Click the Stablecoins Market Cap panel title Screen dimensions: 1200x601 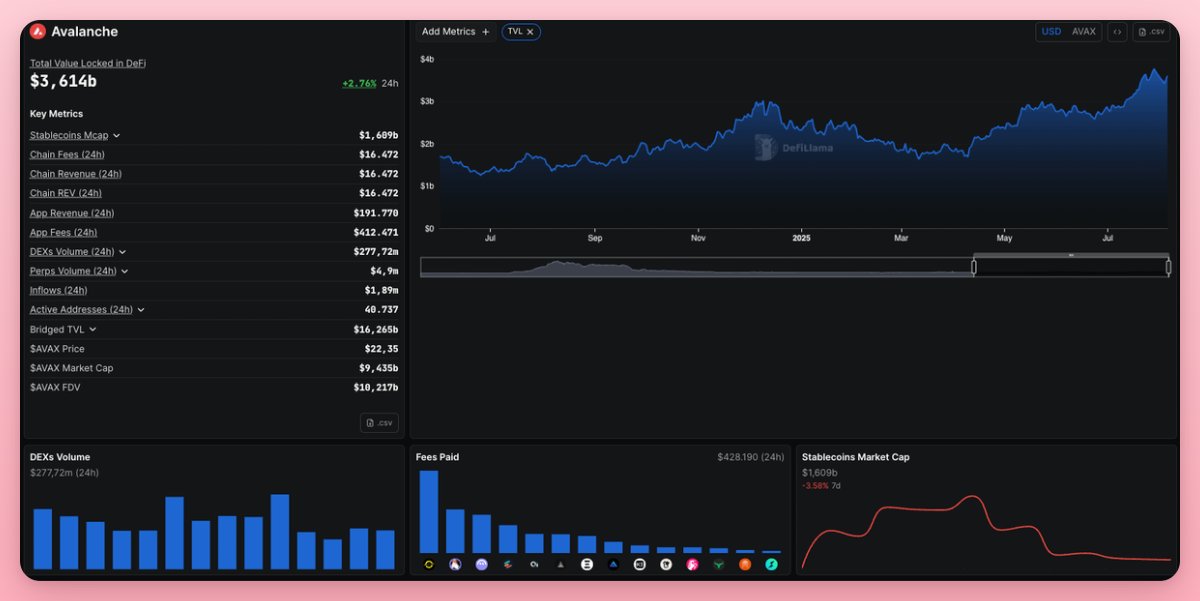[856, 457]
